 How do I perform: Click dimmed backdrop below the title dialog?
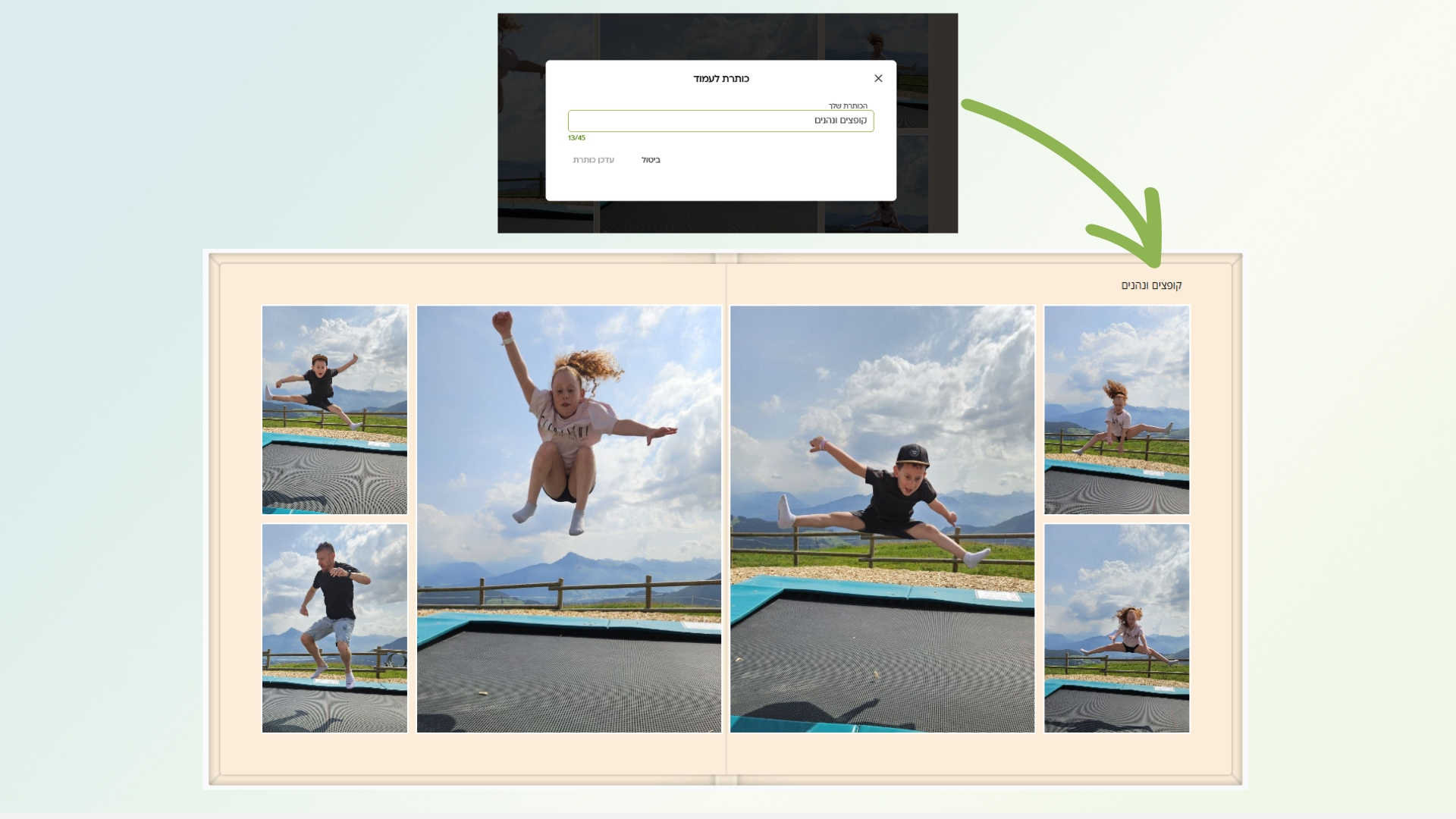(x=720, y=217)
